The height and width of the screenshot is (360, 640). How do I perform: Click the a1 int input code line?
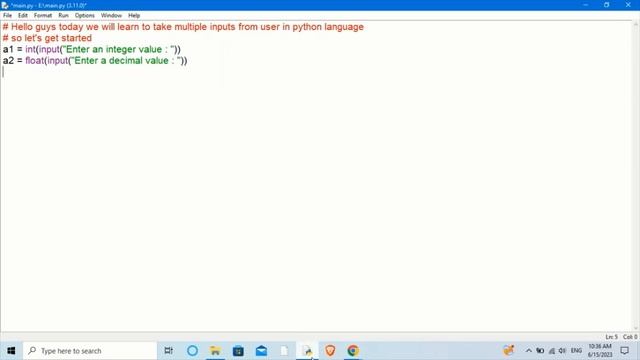click(91, 49)
